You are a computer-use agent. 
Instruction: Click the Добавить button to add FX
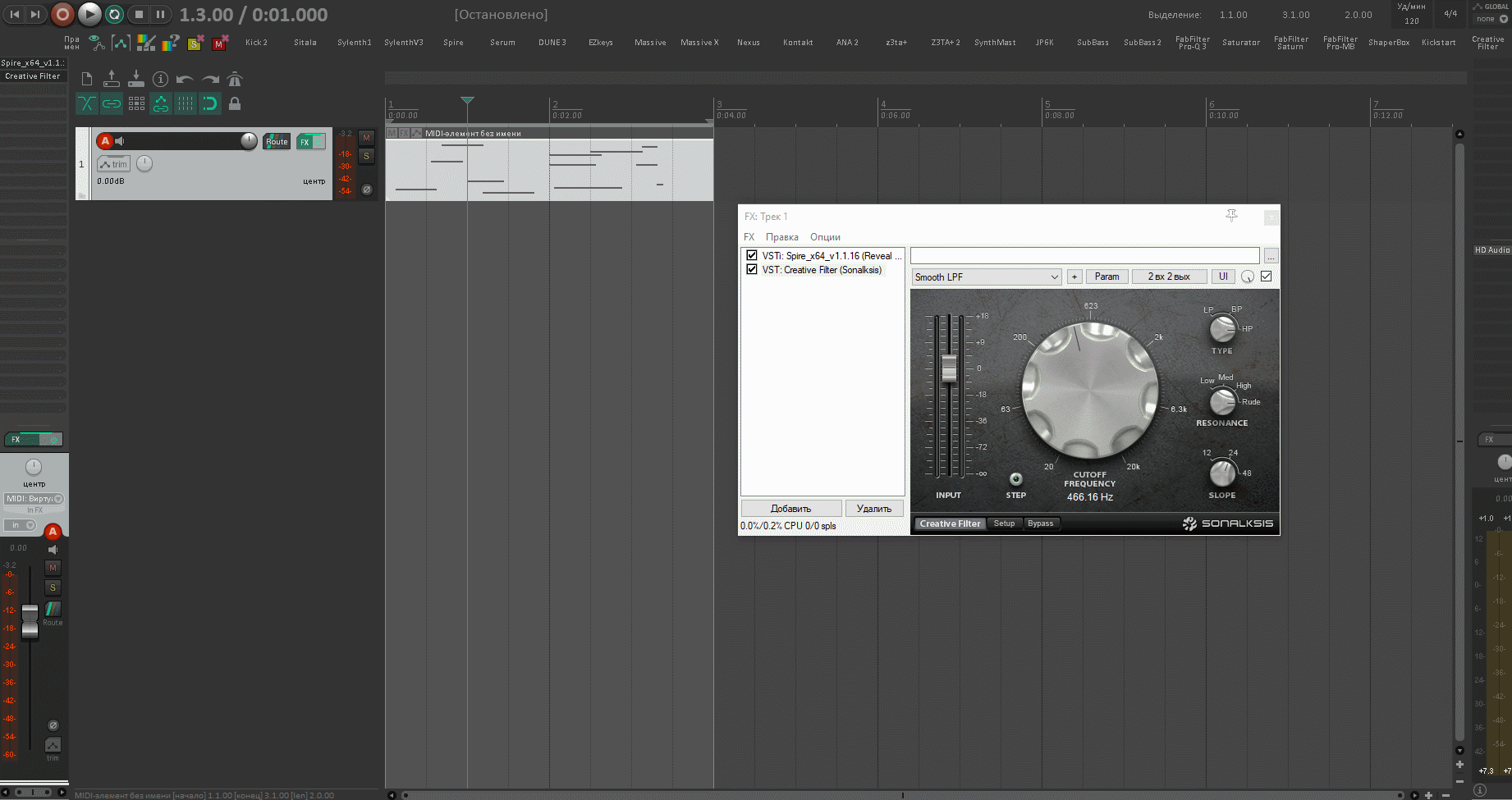coord(790,509)
